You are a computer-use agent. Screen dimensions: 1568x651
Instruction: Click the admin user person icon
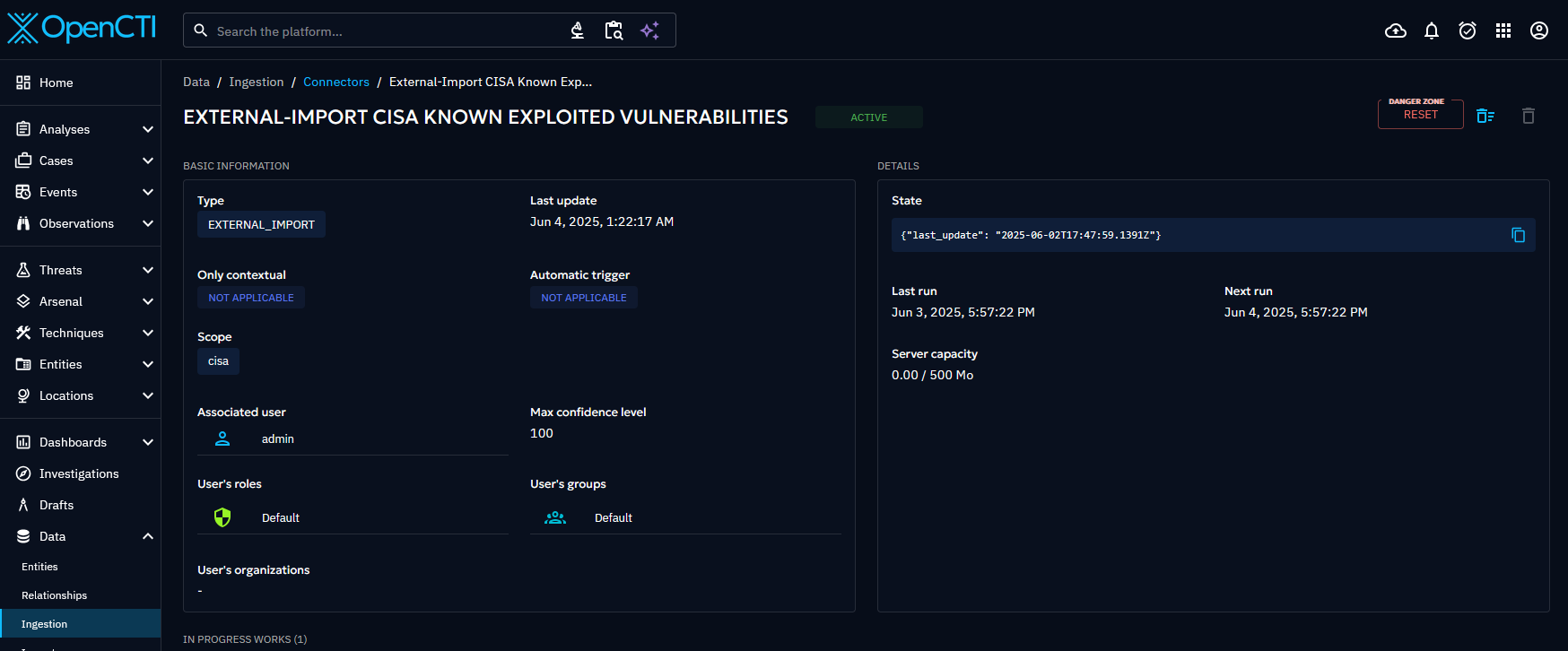pos(222,438)
